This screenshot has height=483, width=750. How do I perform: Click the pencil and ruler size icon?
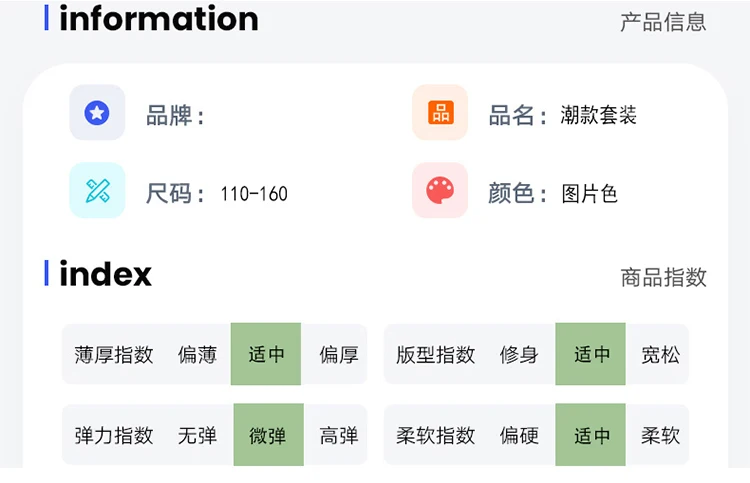[97, 190]
